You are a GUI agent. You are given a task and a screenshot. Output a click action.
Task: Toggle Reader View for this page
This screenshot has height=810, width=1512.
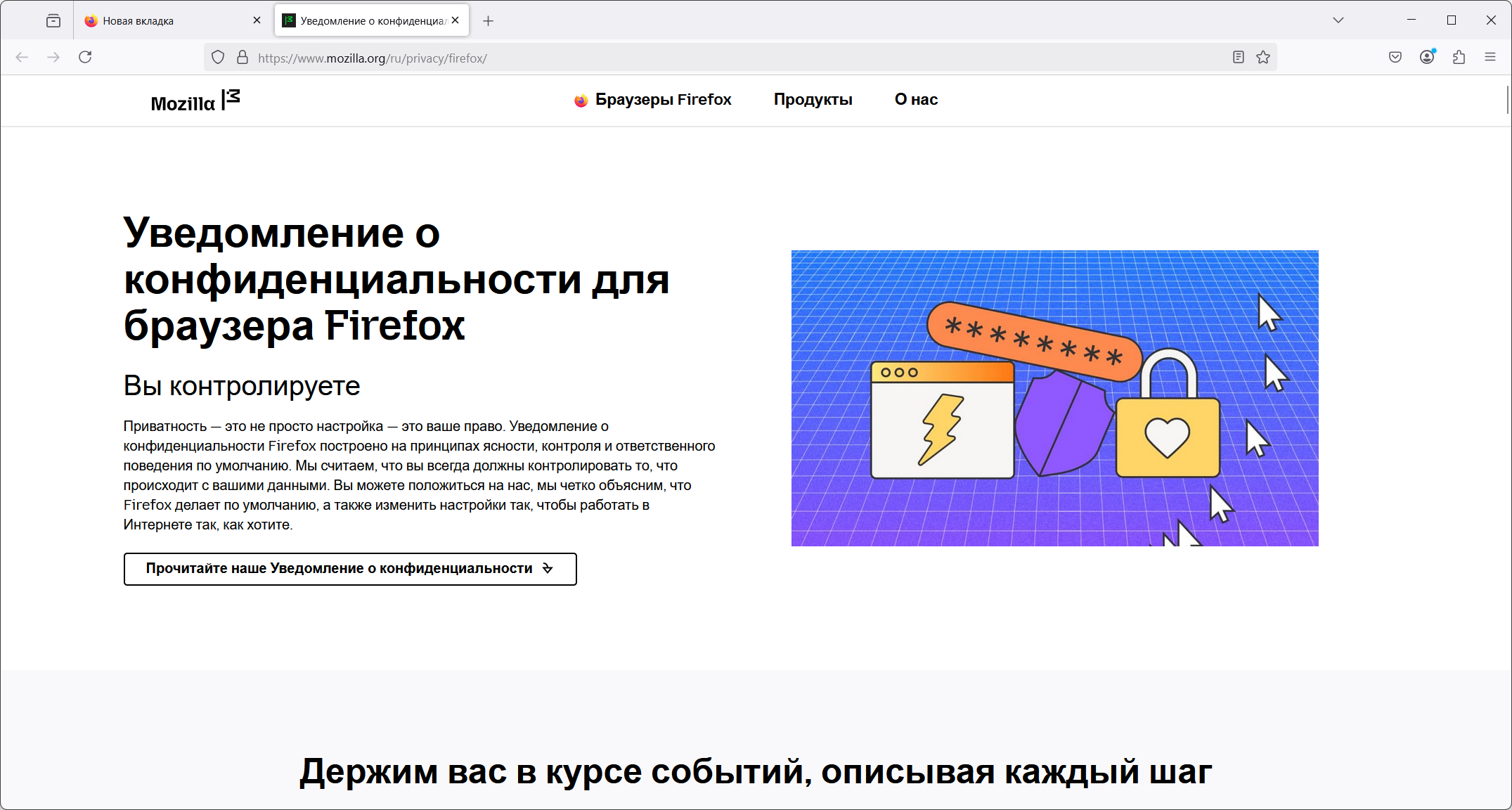[1239, 58]
